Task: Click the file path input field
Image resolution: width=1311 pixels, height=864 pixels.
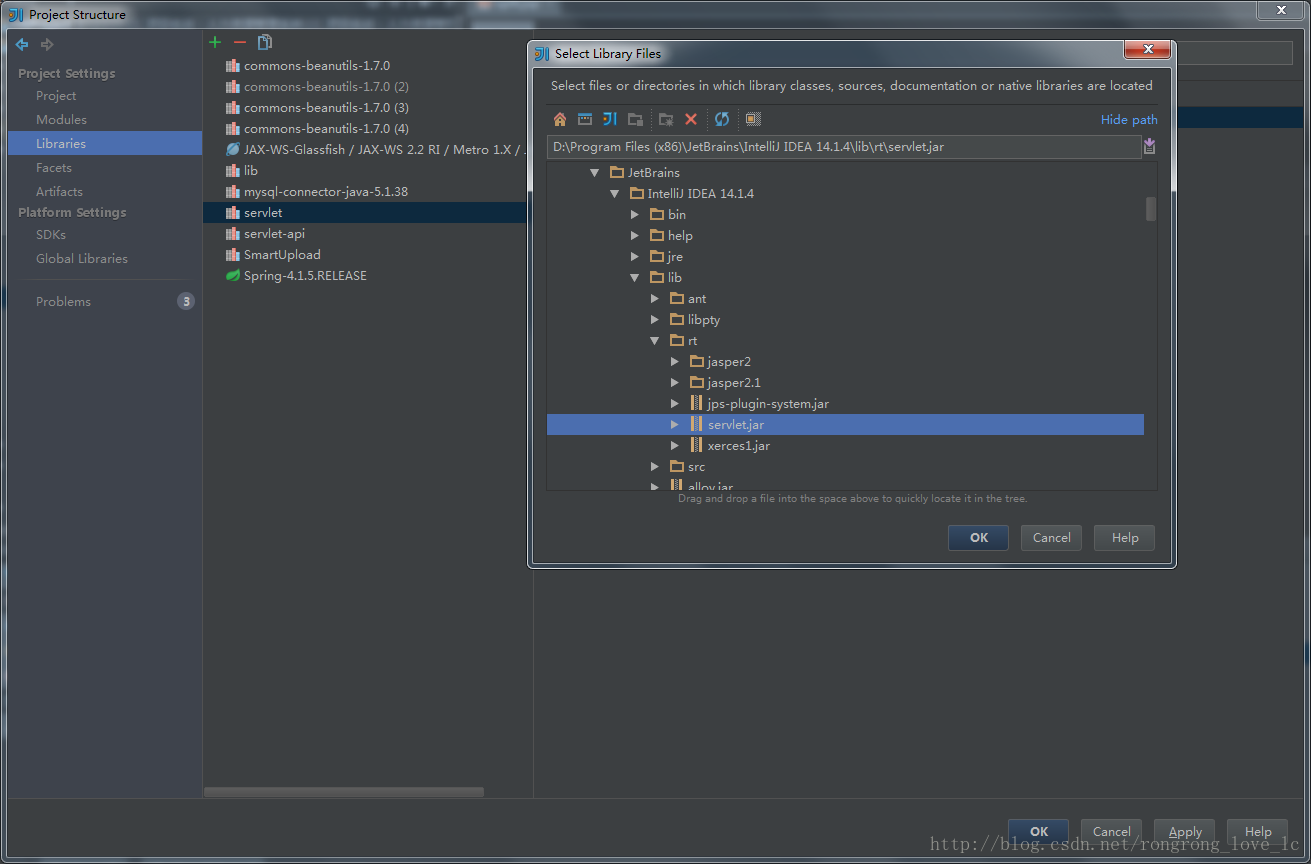Action: click(844, 147)
